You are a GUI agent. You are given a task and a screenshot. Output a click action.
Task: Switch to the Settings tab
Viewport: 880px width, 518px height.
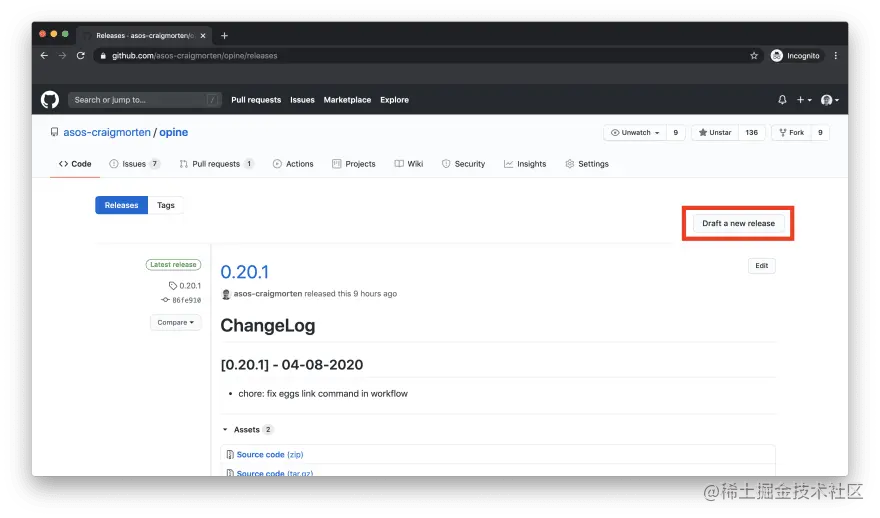pyautogui.click(x=586, y=164)
